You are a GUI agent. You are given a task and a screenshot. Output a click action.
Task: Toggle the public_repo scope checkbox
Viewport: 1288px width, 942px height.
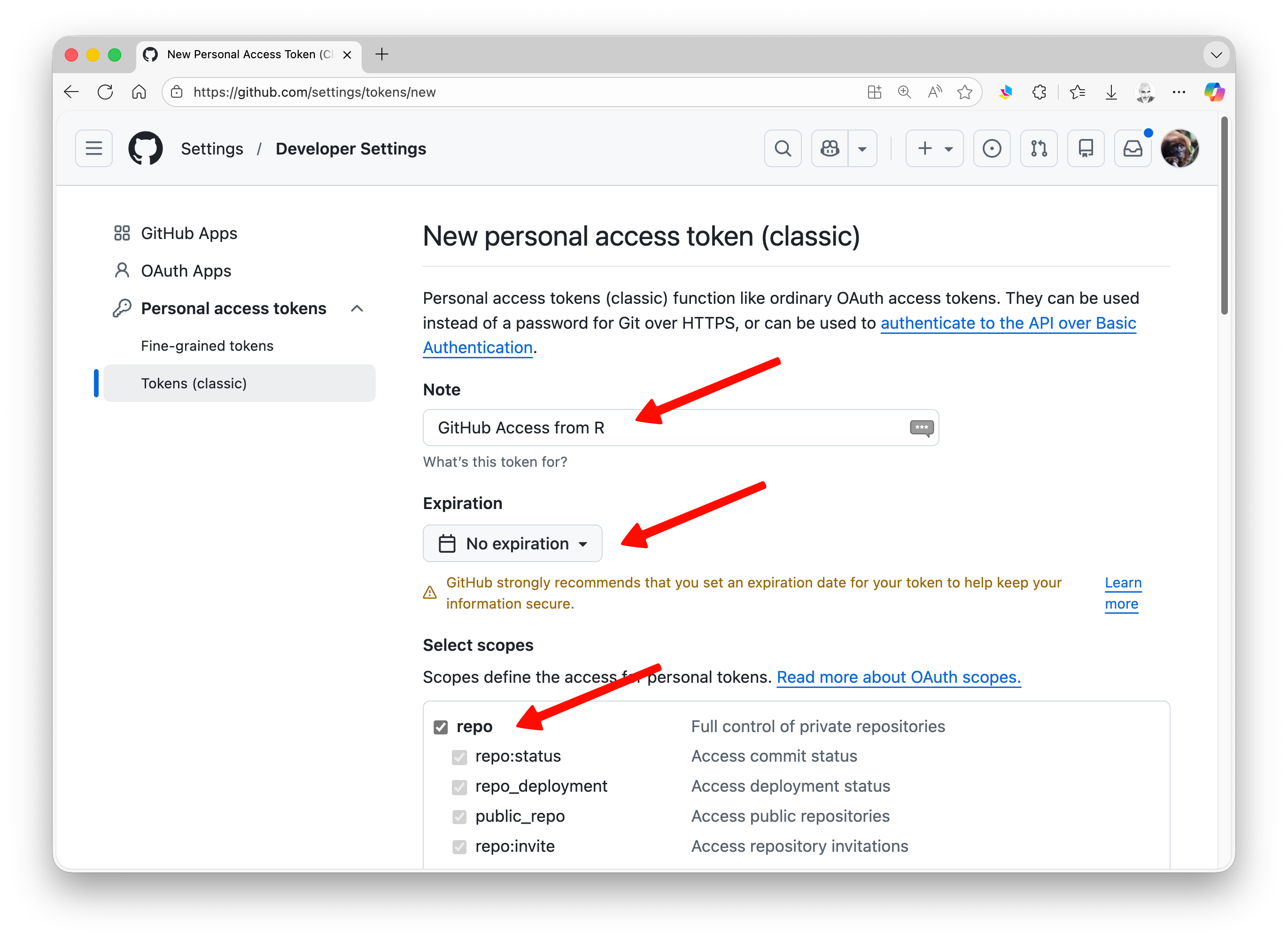(x=459, y=817)
